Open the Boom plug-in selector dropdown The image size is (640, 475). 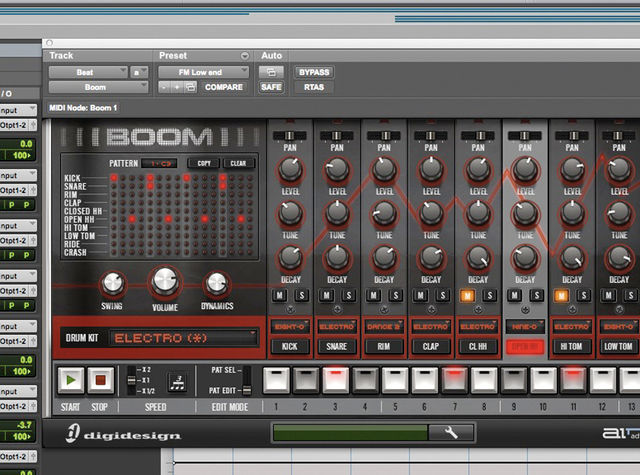(98, 87)
